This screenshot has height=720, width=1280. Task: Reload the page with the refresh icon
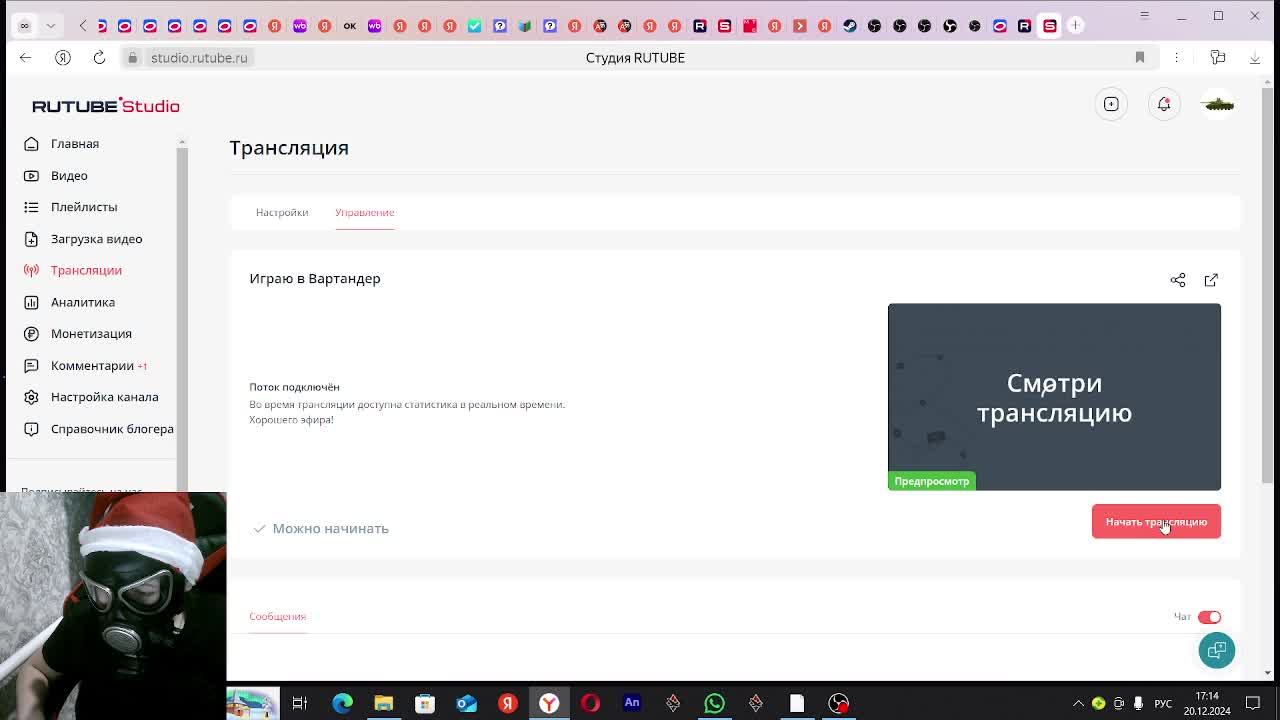tap(99, 58)
